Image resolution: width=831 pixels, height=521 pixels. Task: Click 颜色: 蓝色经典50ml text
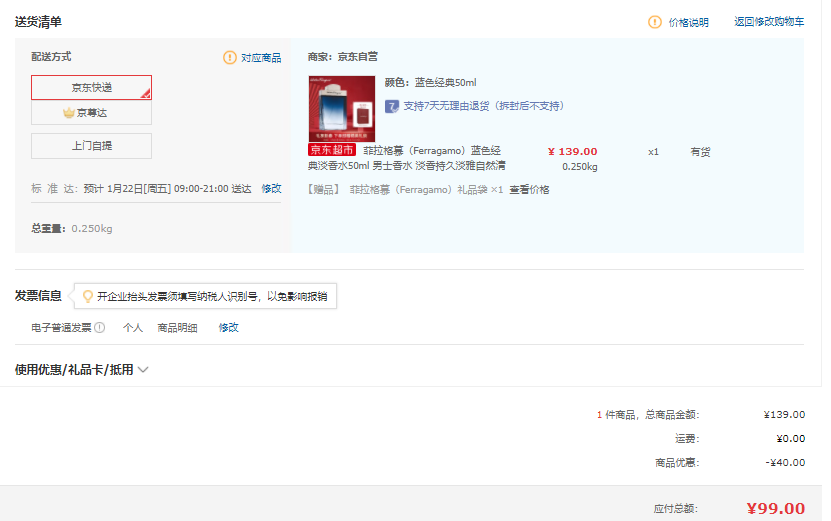click(430, 83)
